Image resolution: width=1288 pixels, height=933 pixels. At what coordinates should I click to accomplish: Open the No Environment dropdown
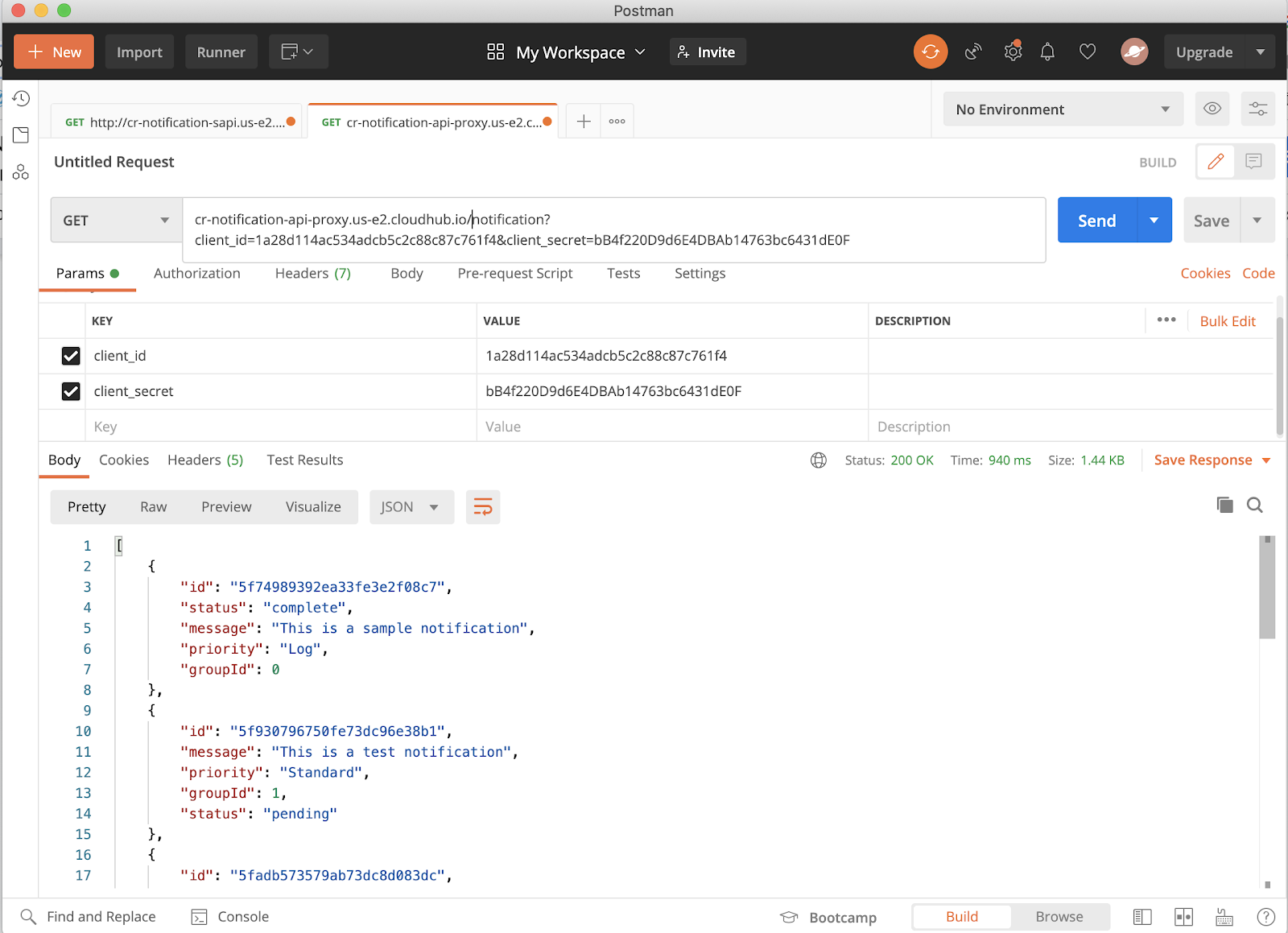(x=1063, y=109)
